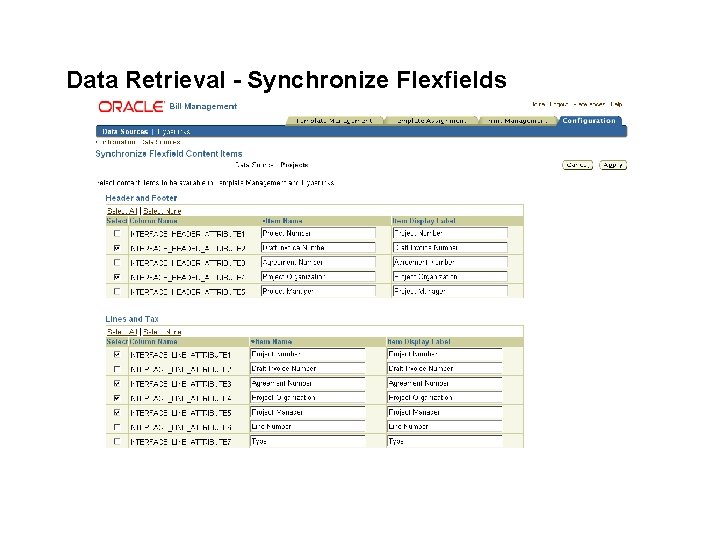Edit Item Name field for INTERFACE_HEADER_ATTRIBUTE3
The image size is (720, 540).
click(318, 262)
